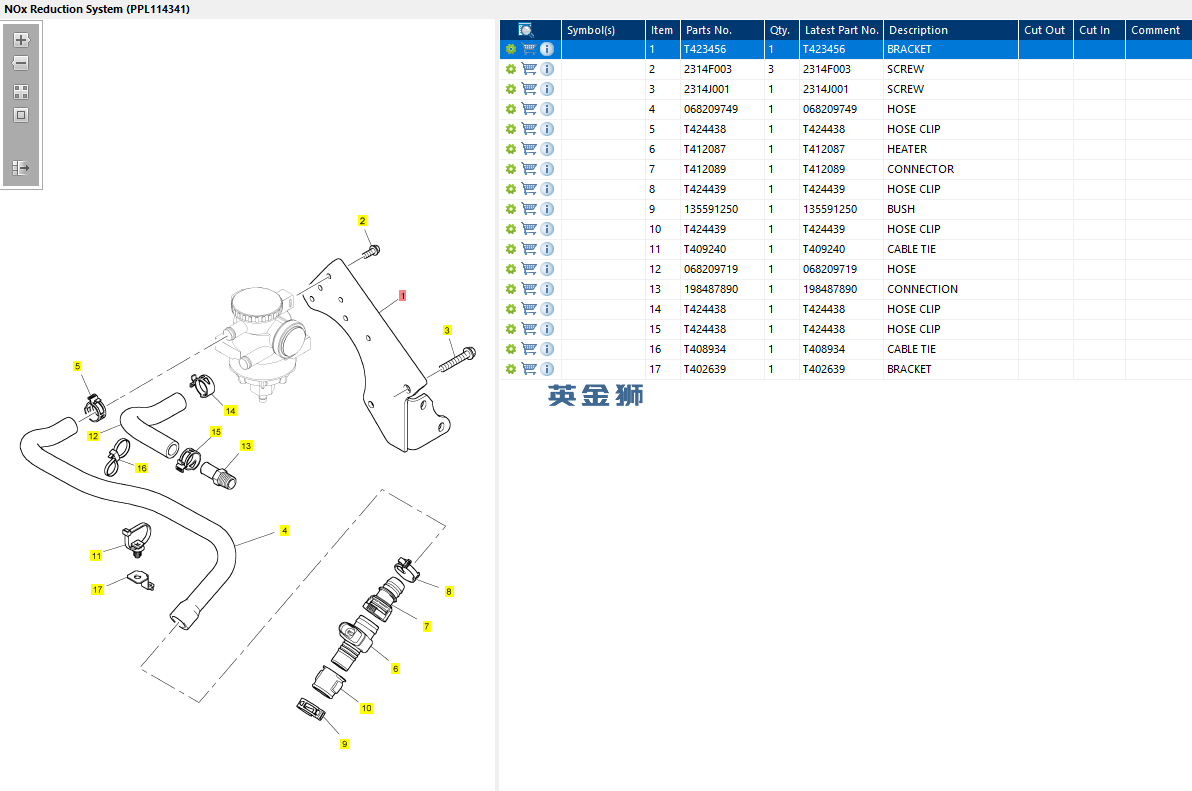Click the Qty. column header
Screen dimensions: 1192x791
(781, 30)
